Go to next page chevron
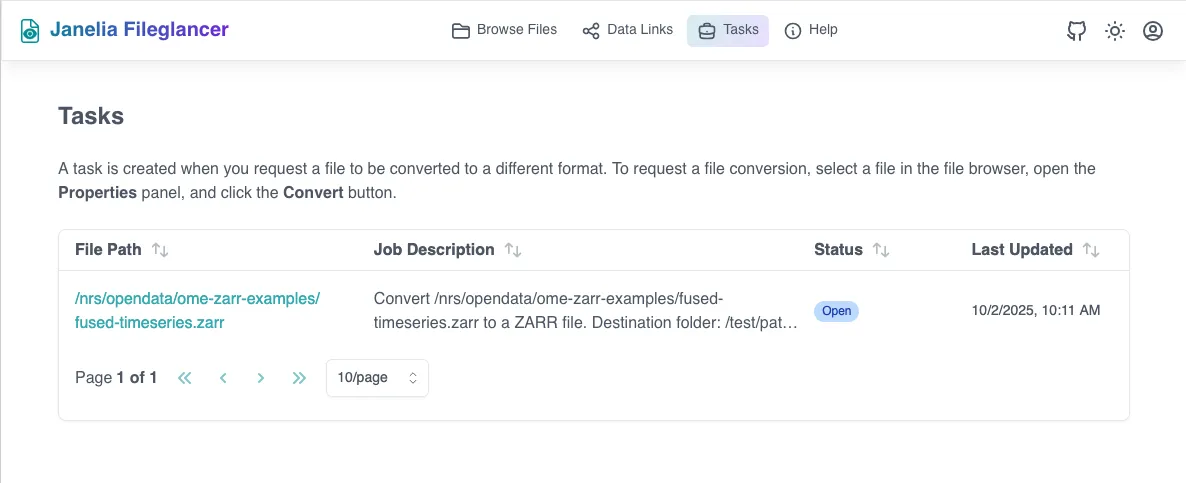Viewport: 1186px width, 483px height. pyautogui.click(x=260, y=378)
